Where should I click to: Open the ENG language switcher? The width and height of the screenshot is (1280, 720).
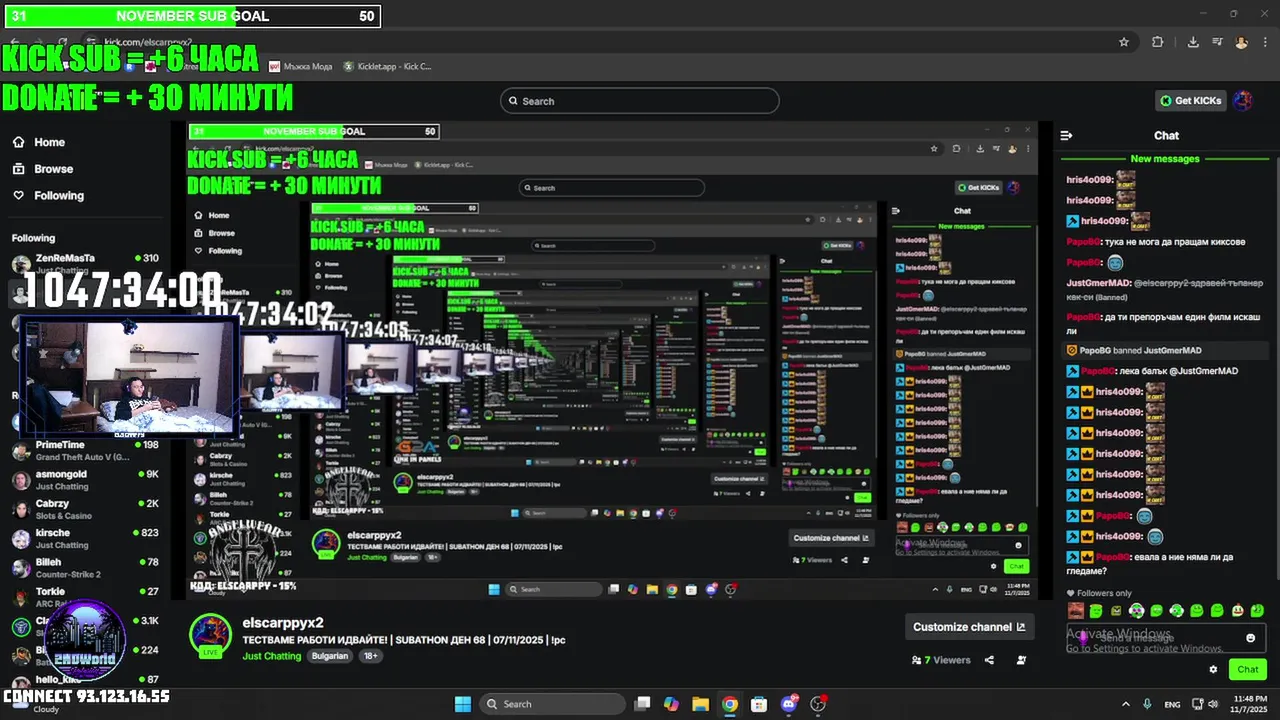pos(1172,704)
